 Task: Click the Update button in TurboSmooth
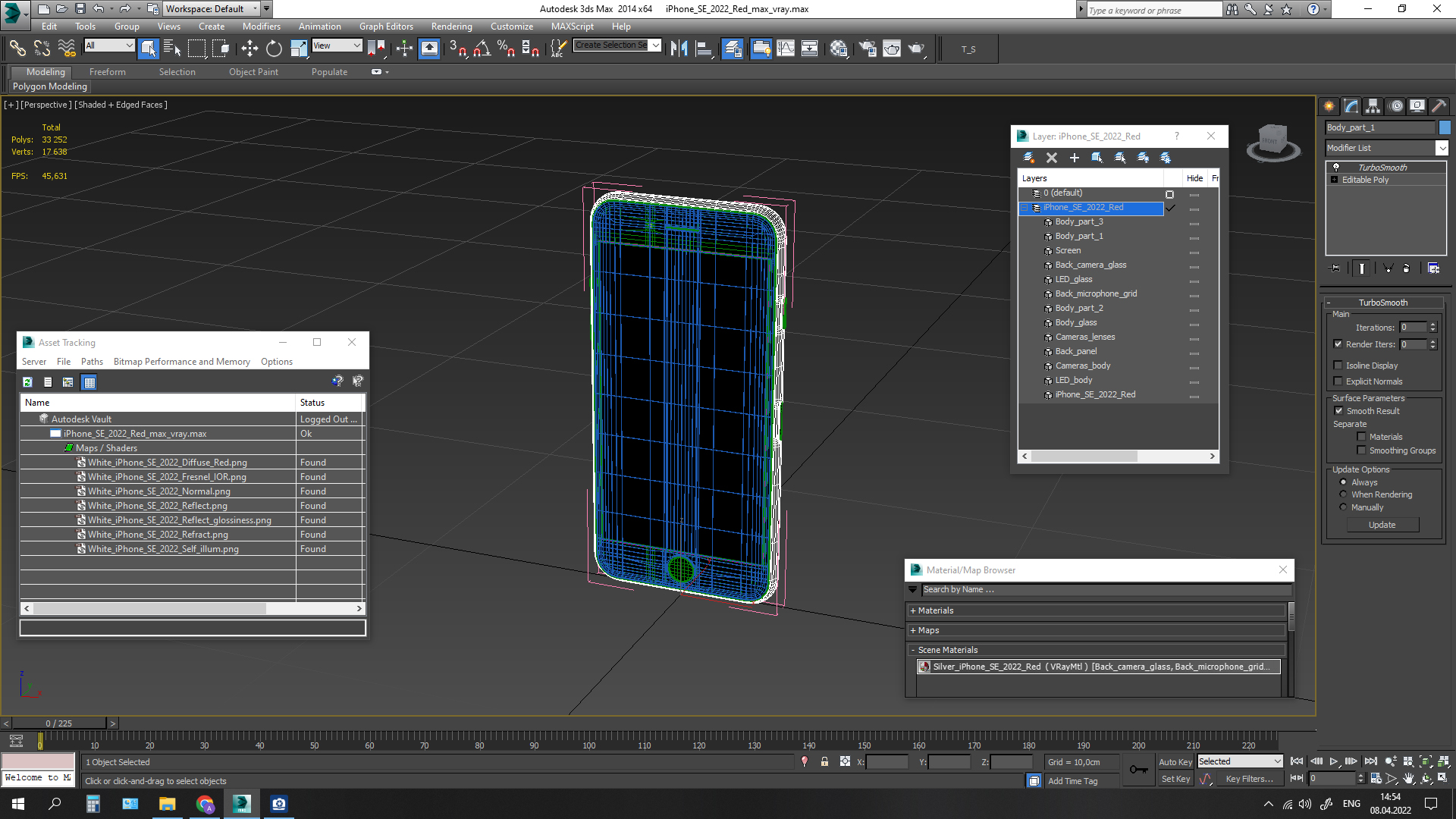coord(1382,525)
